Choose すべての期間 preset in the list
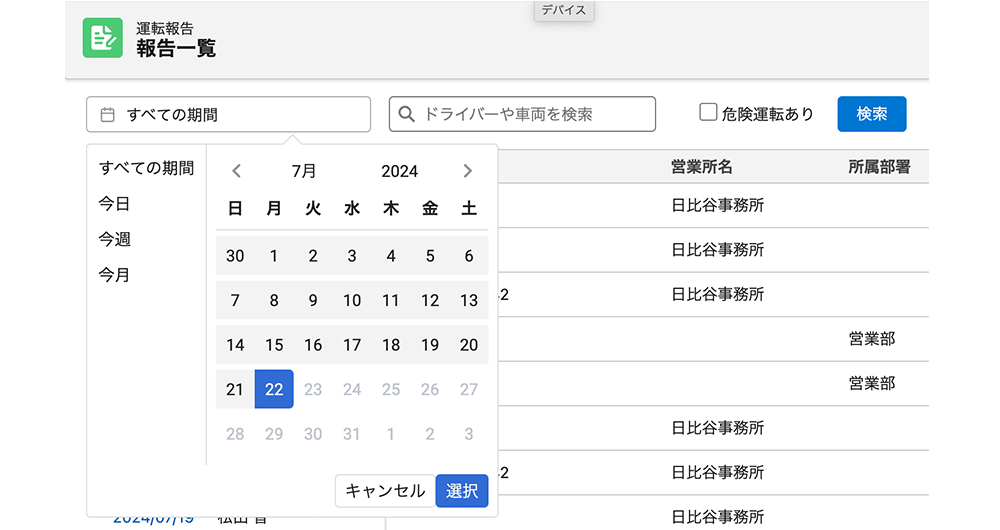 tap(146, 168)
